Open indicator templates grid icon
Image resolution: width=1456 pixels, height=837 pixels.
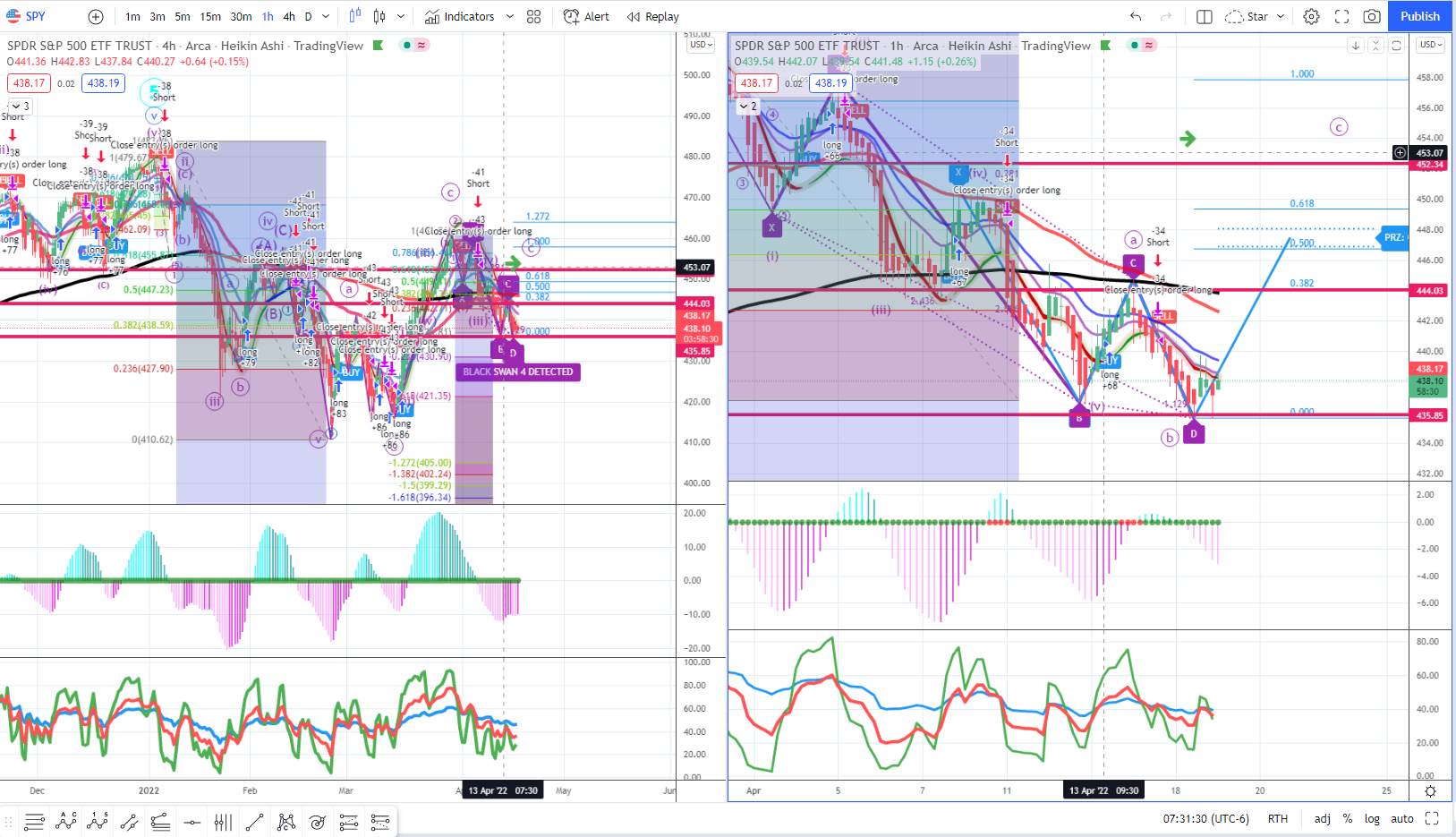tap(534, 16)
